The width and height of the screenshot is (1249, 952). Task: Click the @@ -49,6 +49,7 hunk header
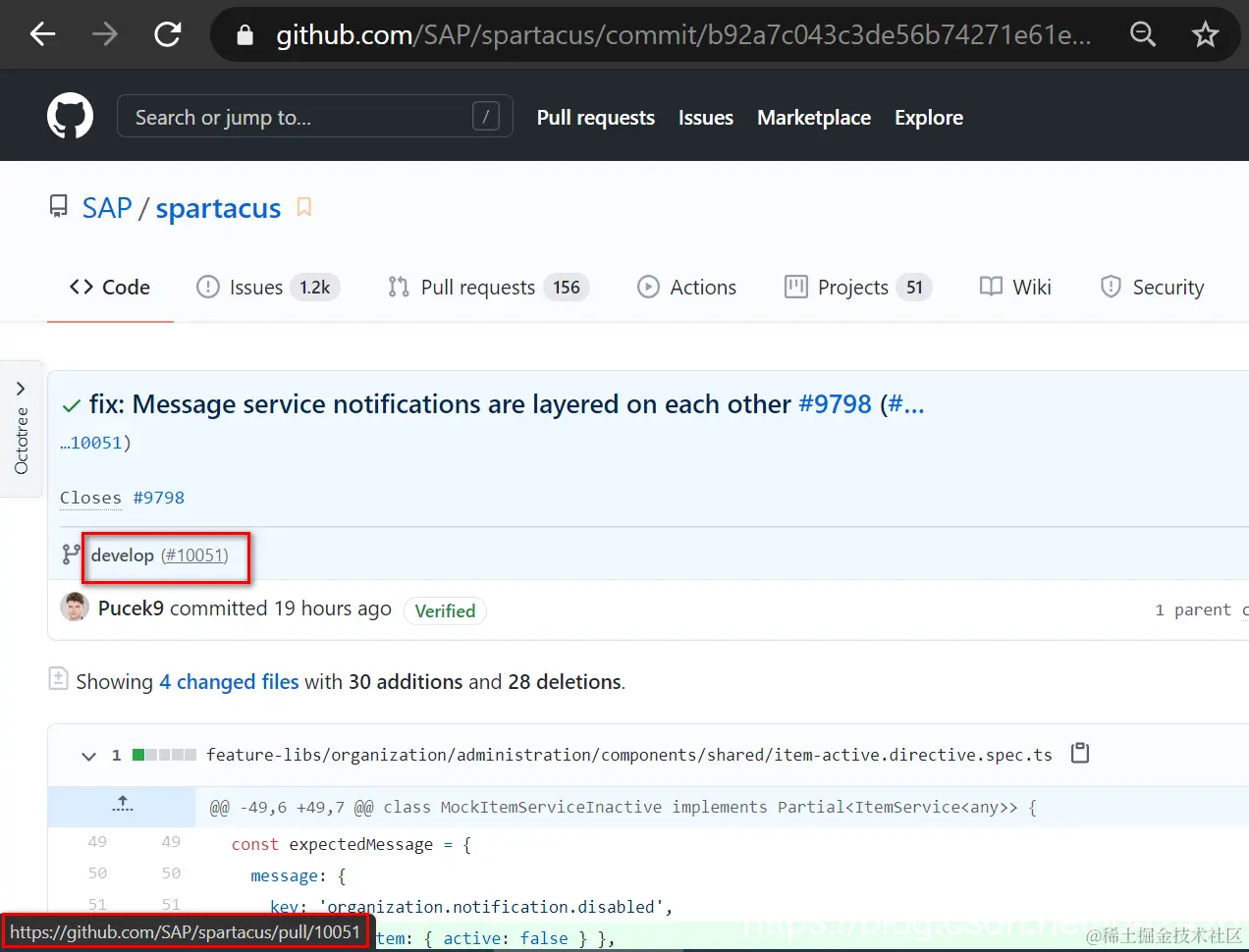pos(624,807)
